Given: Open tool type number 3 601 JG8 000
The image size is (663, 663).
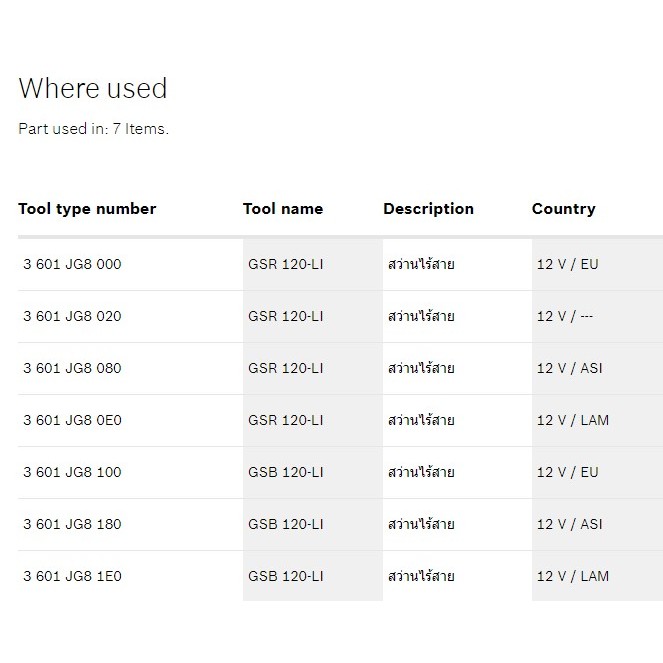Looking at the screenshot, I should (72, 265).
